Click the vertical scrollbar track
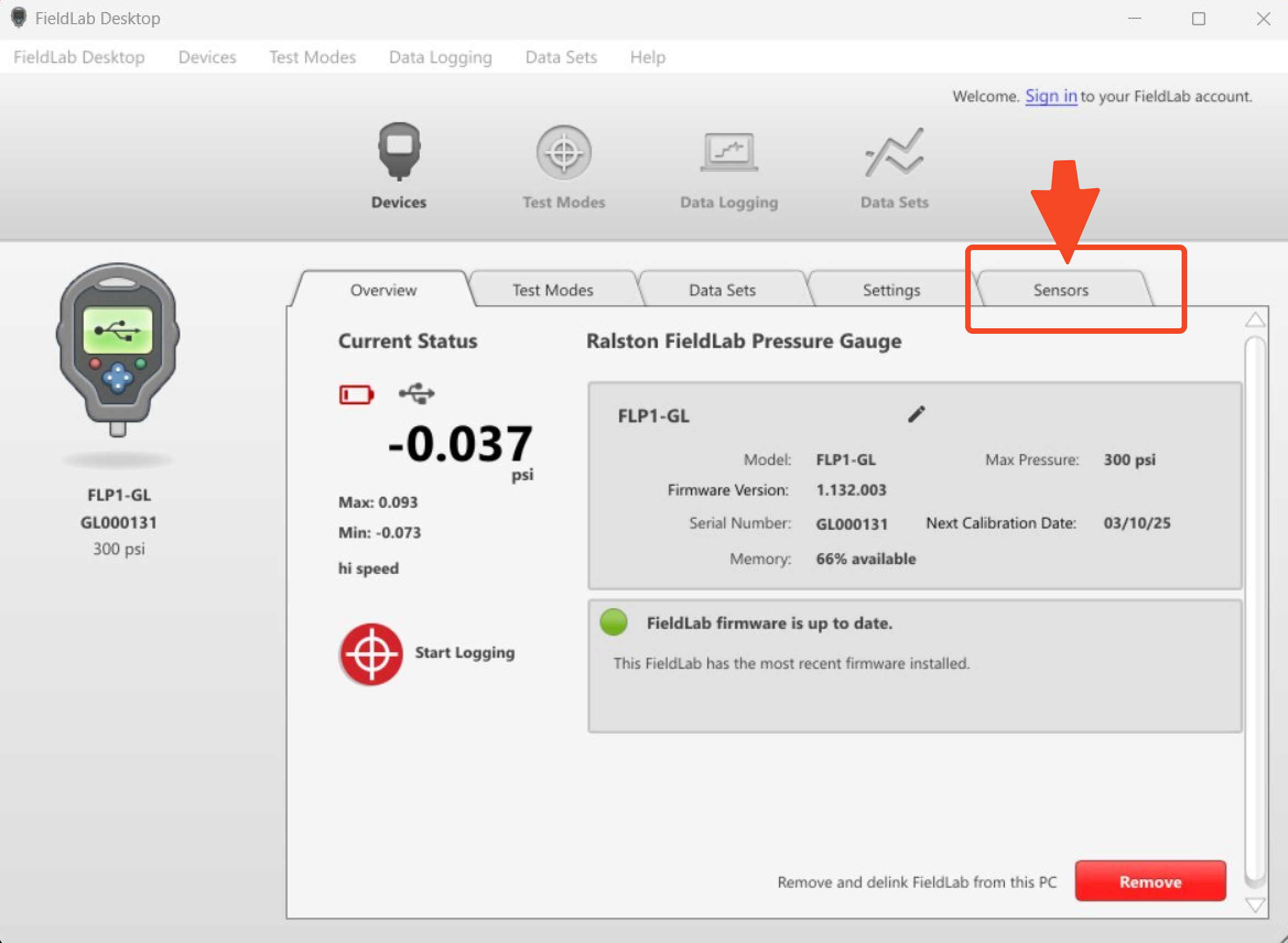 tap(1255, 613)
